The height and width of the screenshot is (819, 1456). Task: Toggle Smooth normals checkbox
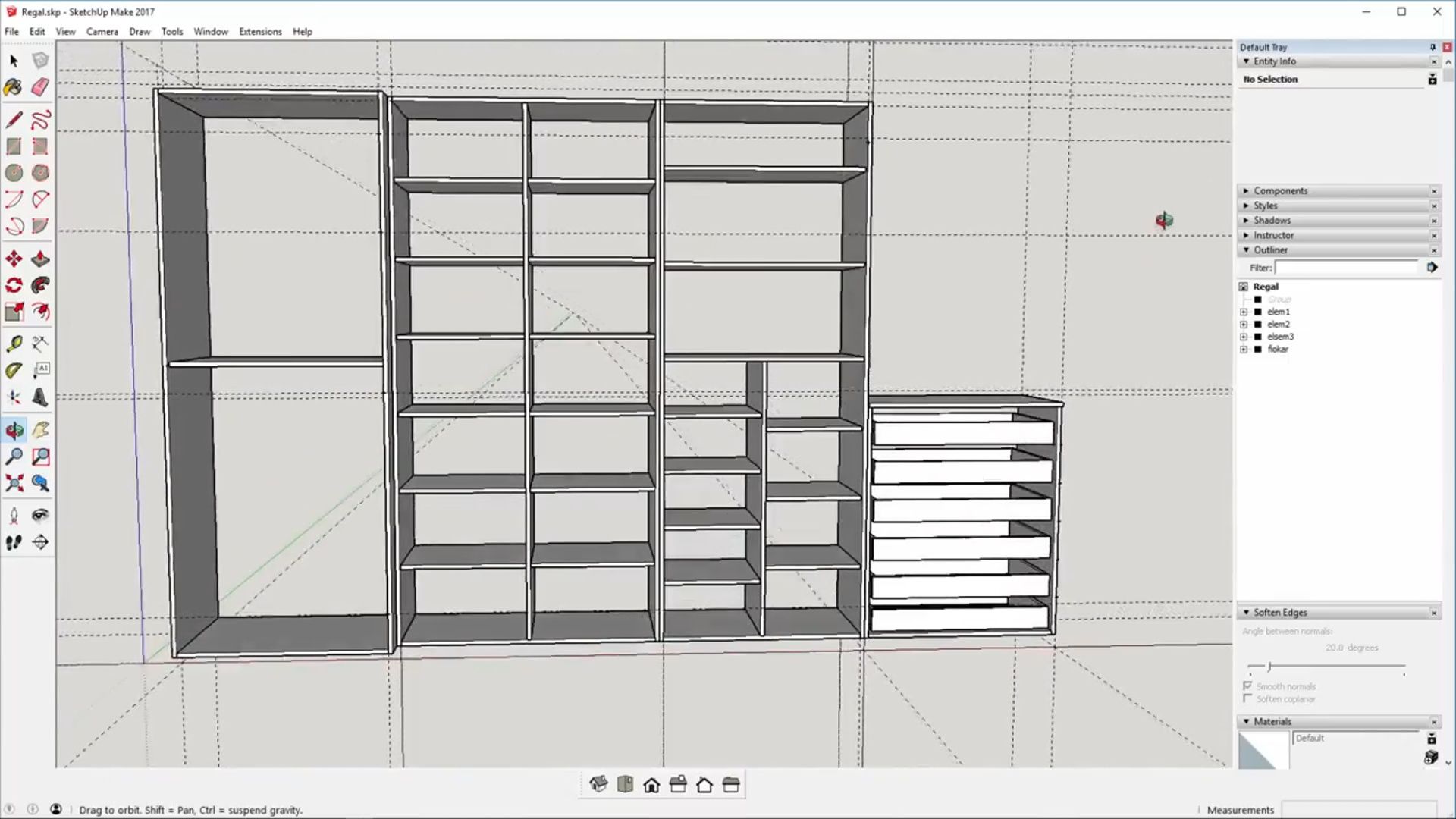click(x=1247, y=686)
